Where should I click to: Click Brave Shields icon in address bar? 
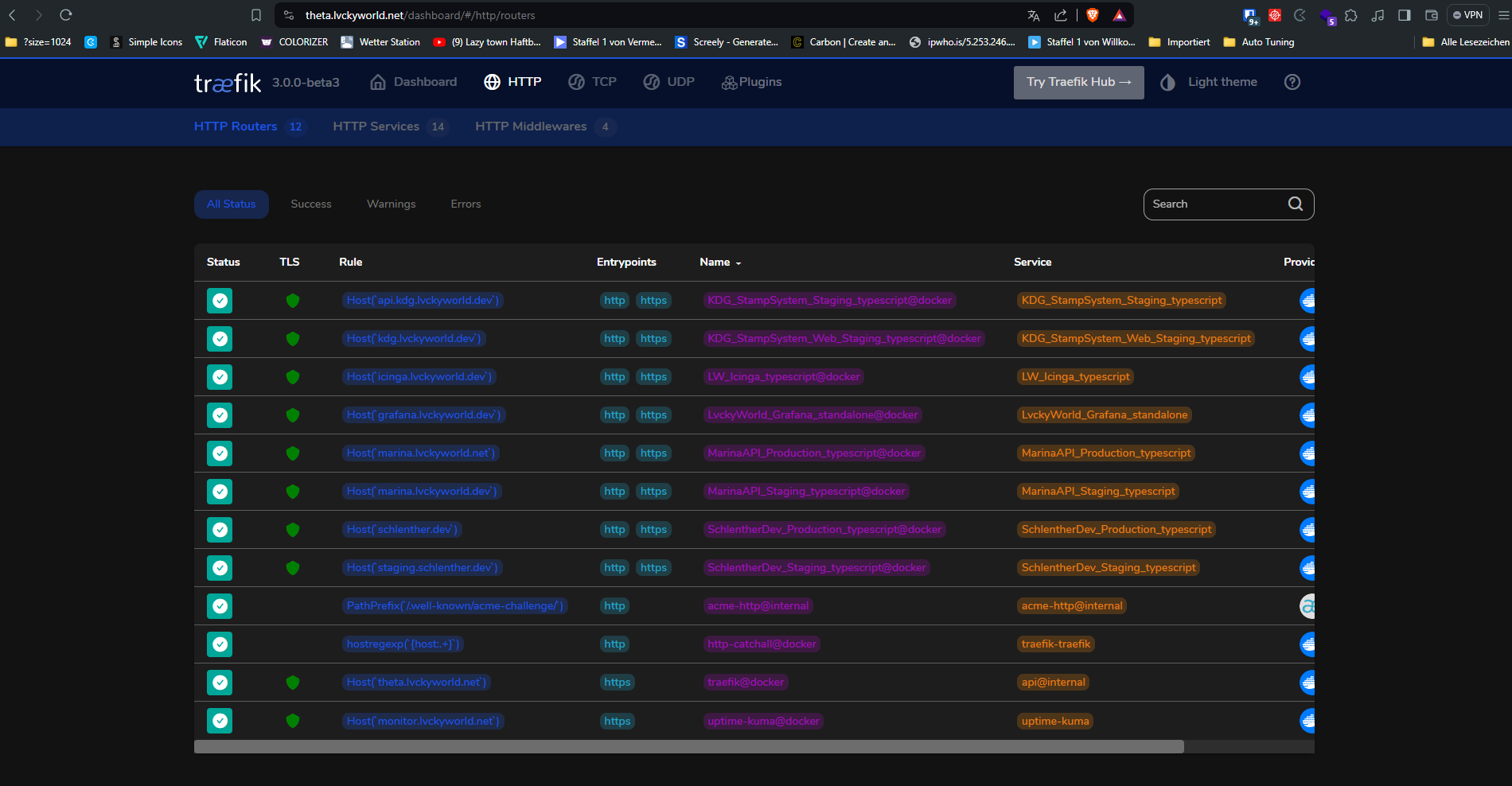tap(1093, 15)
